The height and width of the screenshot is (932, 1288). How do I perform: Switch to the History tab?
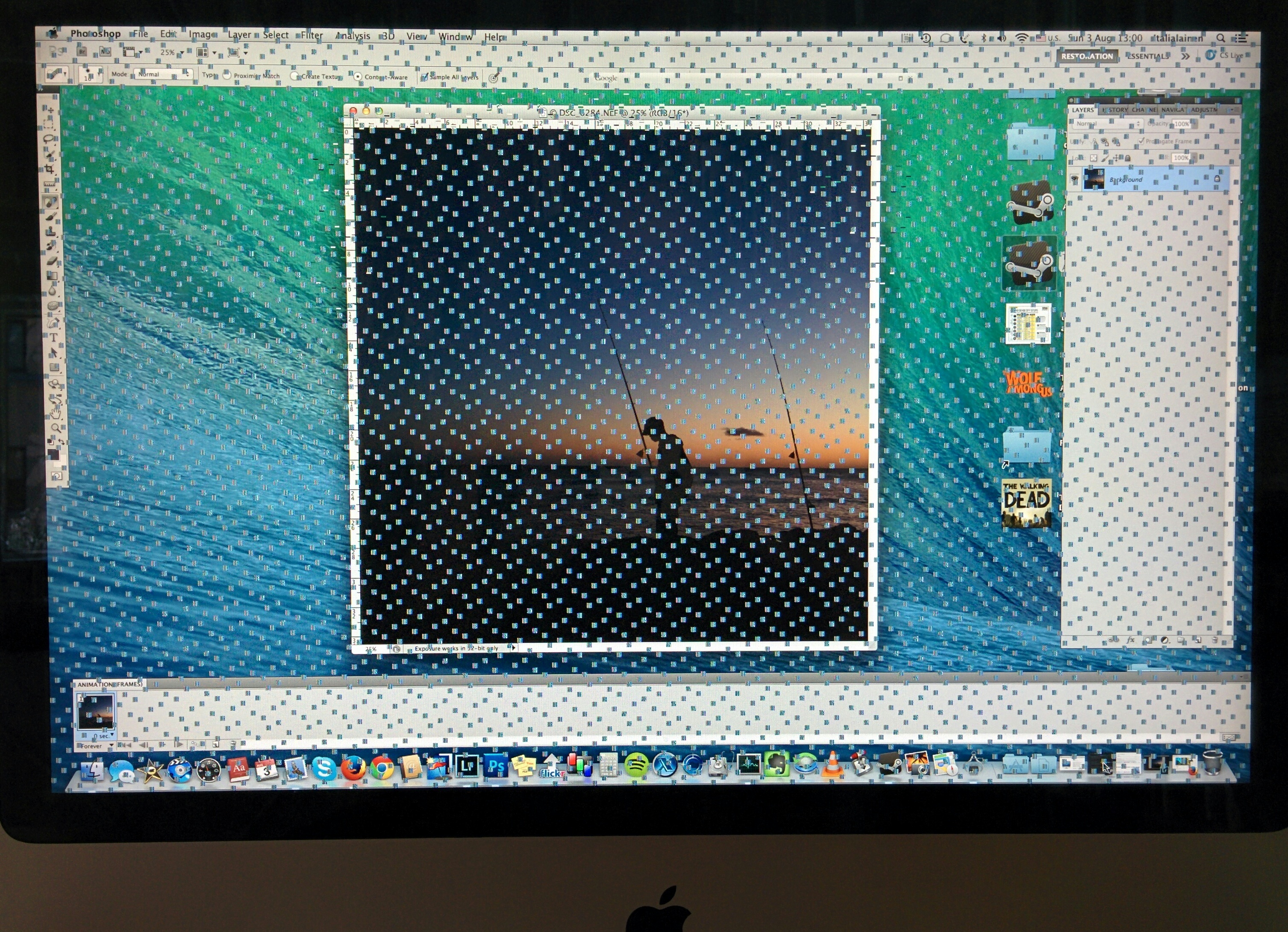click(x=1115, y=110)
